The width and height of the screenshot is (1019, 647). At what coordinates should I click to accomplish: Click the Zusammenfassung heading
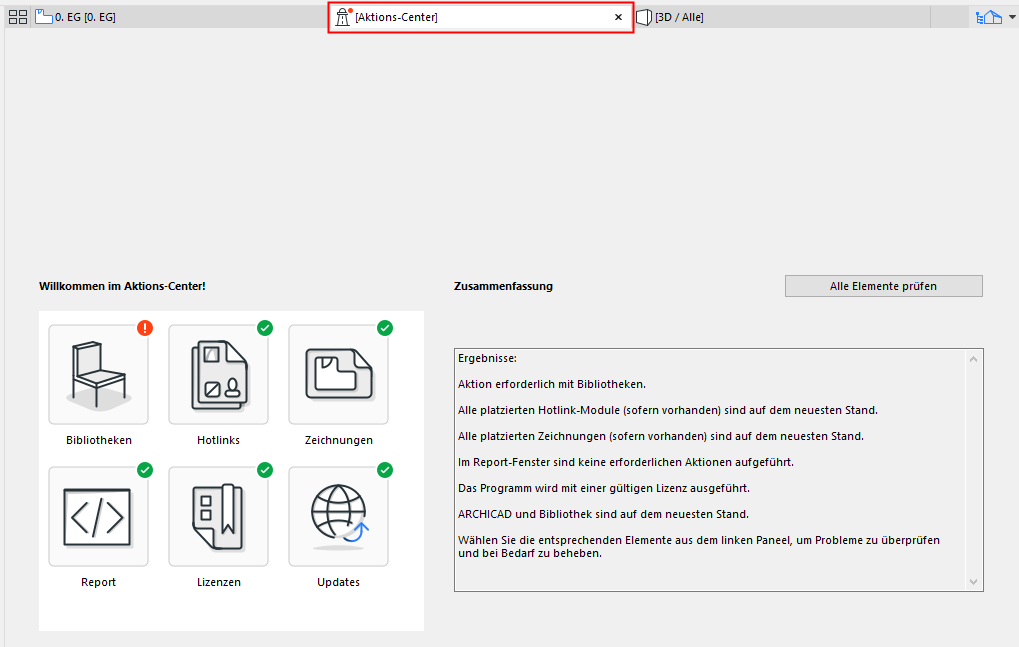(503, 286)
